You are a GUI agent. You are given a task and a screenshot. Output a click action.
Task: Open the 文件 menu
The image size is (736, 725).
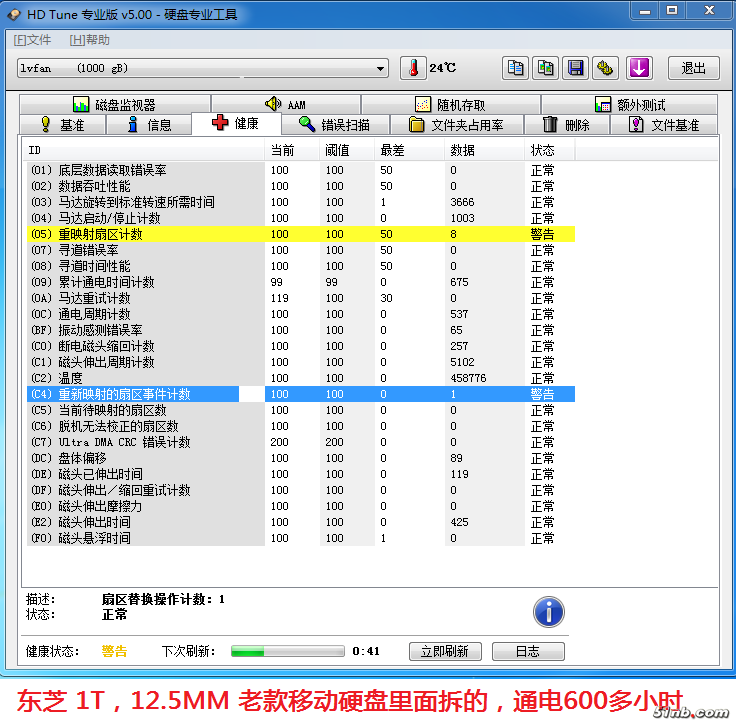pyautogui.click(x=33, y=40)
